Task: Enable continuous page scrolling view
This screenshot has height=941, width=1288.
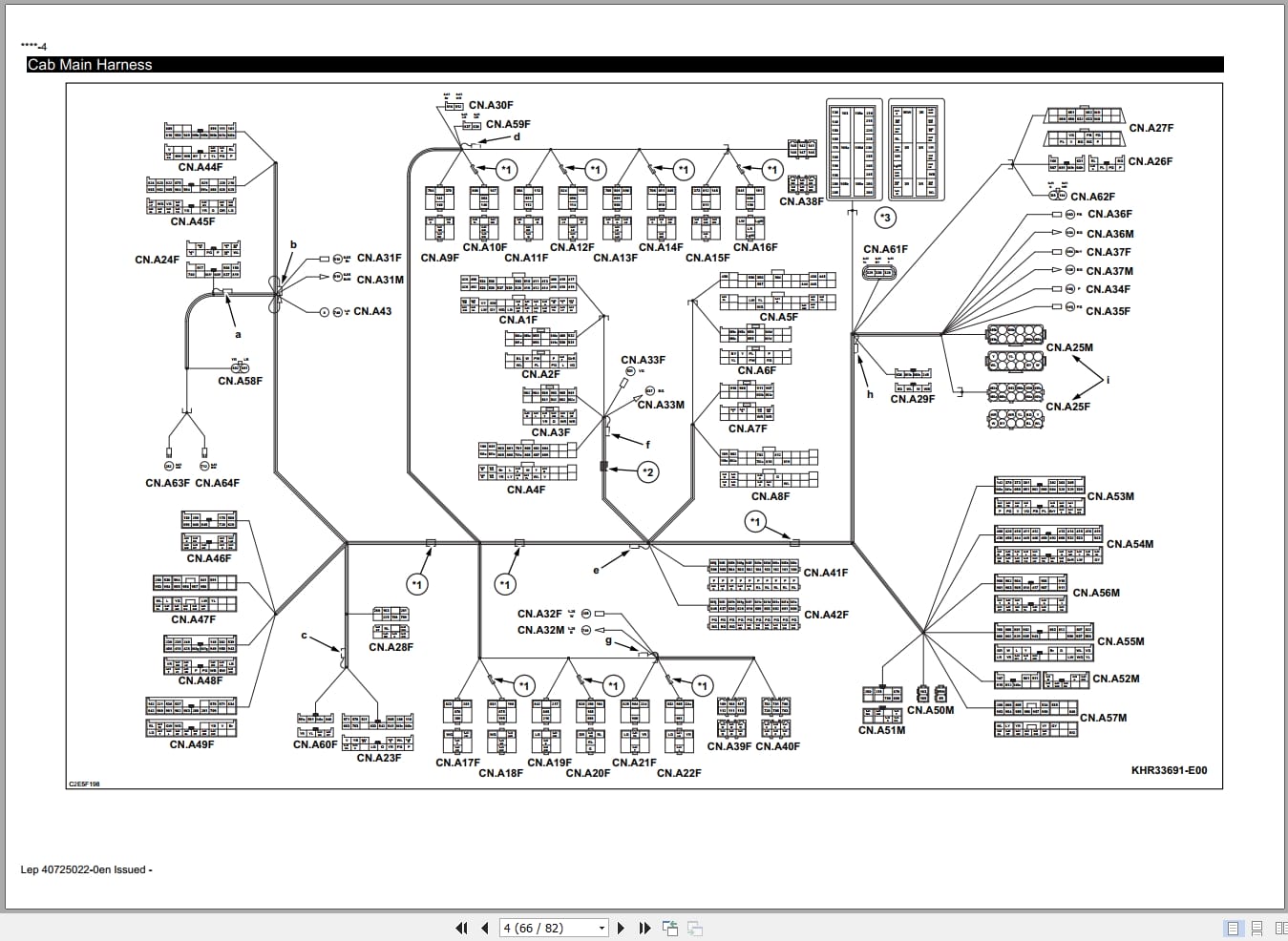Action: click(1256, 928)
